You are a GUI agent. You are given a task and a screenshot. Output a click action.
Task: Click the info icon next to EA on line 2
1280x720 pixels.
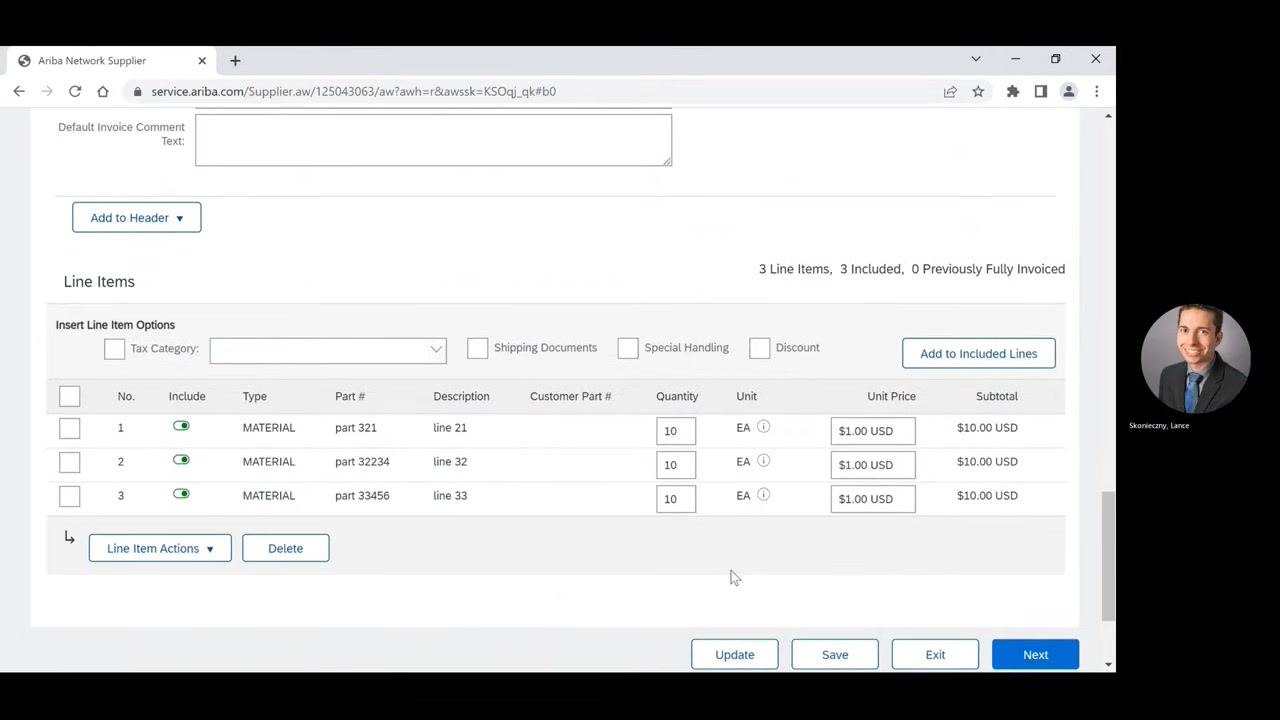pyautogui.click(x=763, y=461)
